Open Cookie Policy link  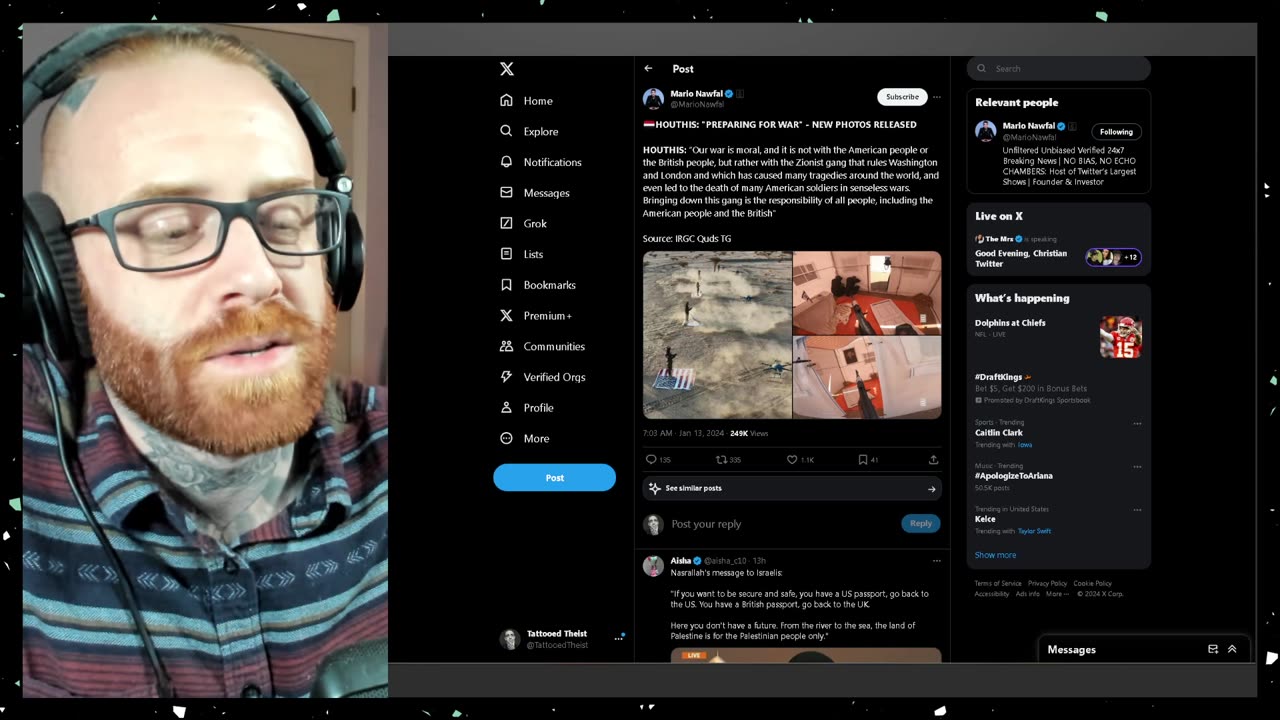coord(1092,584)
